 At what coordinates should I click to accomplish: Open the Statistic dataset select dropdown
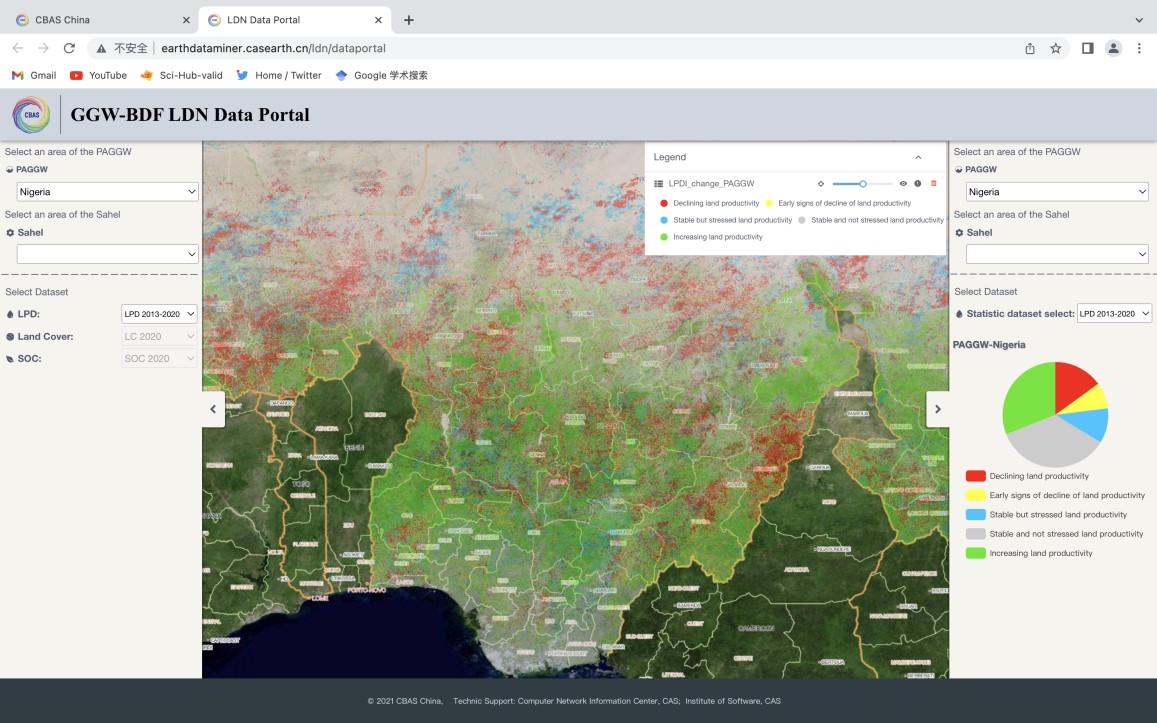pos(1114,314)
